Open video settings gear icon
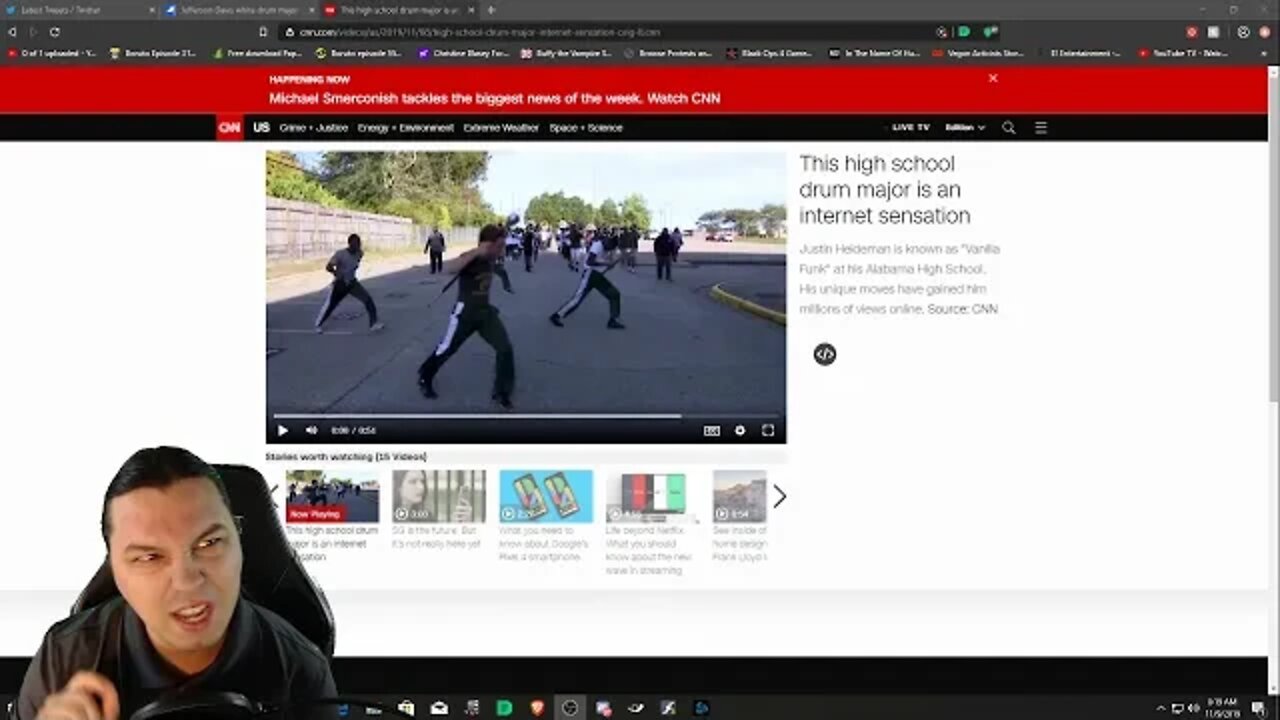1280x720 pixels. pos(740,430)
